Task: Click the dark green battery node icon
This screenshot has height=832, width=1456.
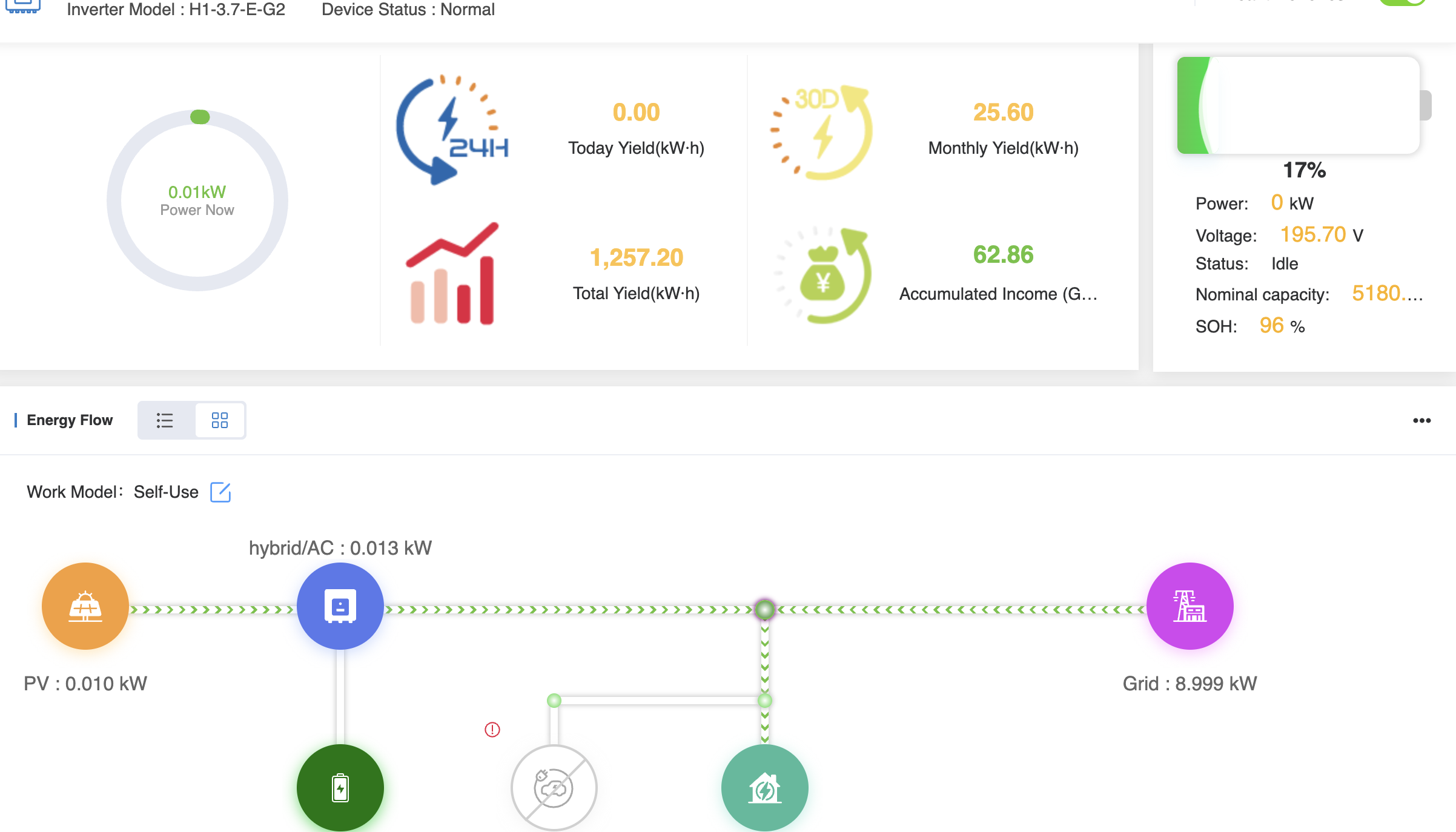Action: (x=340, y=788)
